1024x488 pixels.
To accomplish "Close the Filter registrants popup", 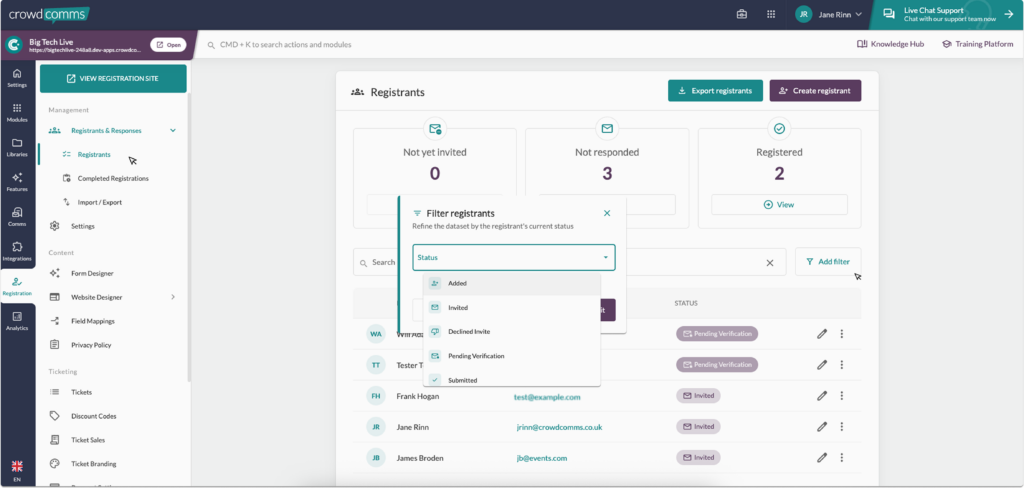I will pos(607,213).
